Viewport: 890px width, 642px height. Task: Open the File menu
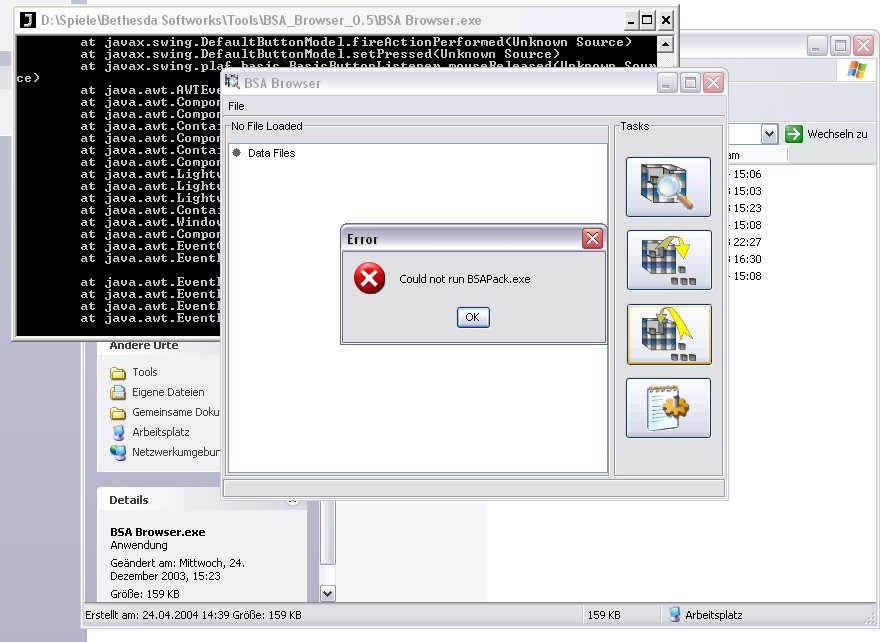coord(236,106)
